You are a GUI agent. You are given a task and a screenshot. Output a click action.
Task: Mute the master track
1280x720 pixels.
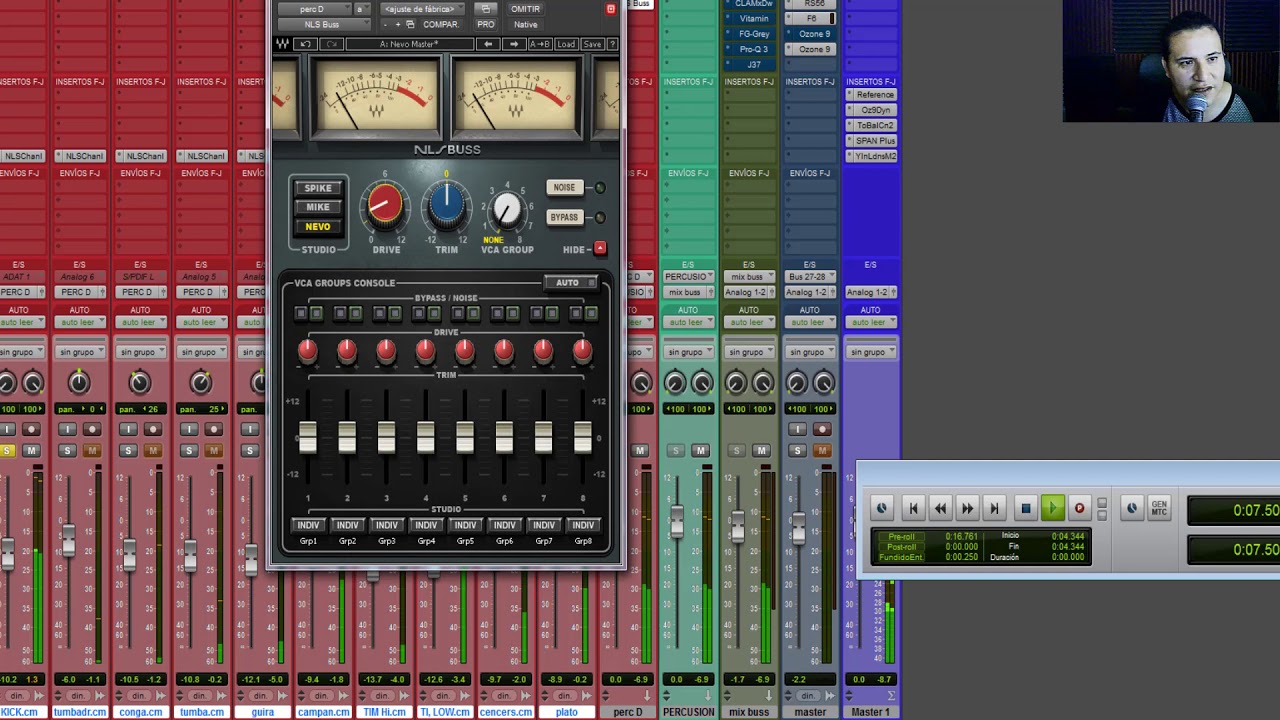(x=822, y=450)
